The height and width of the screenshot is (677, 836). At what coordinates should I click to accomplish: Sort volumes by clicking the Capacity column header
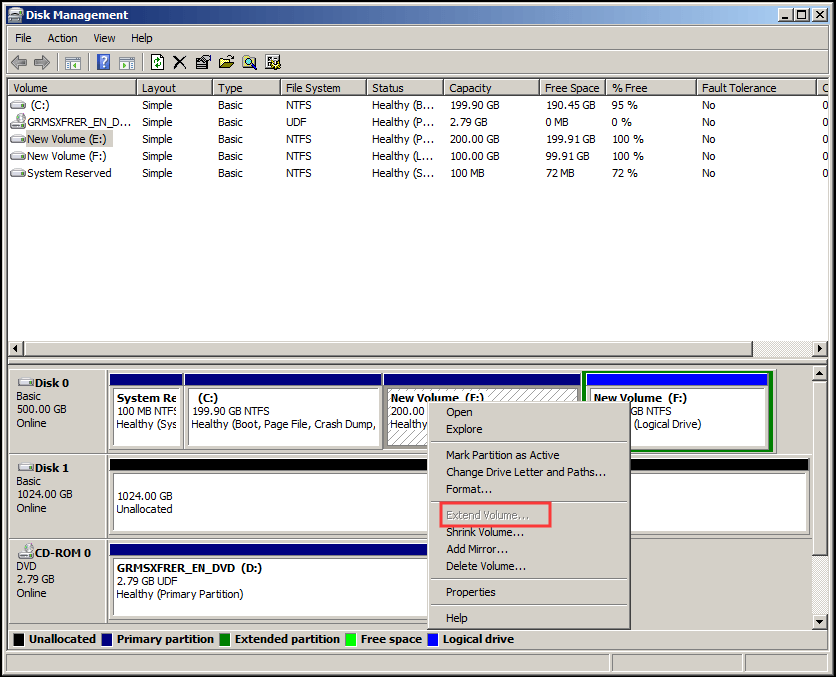pyautogui.click(x=470, y=87)
